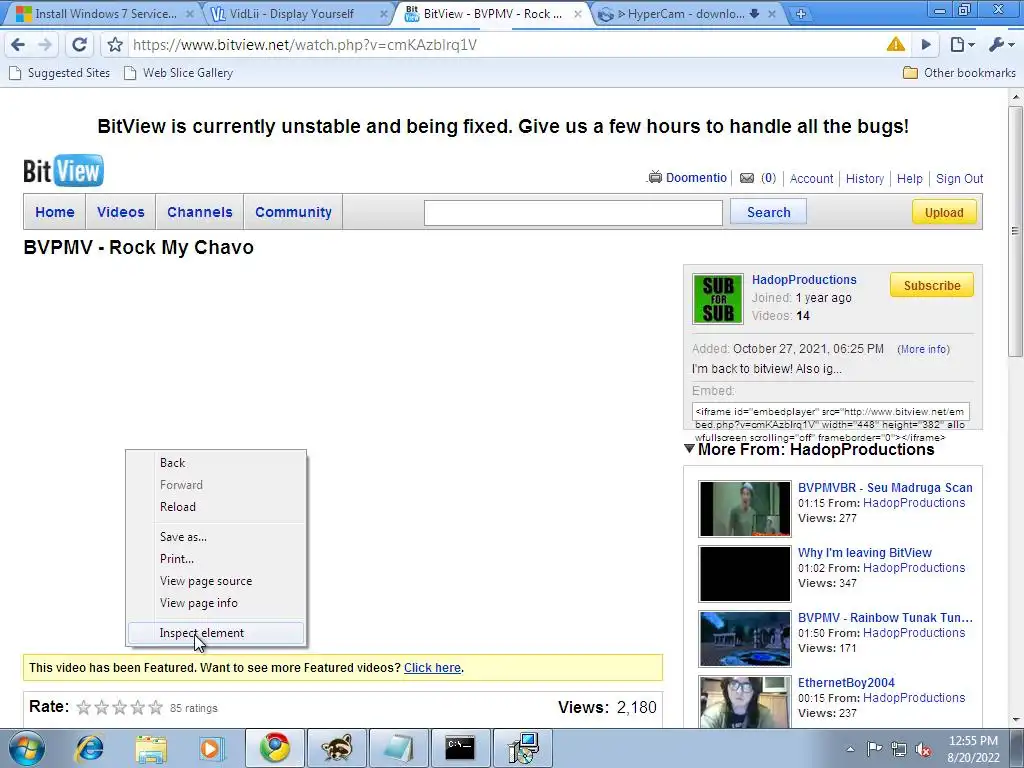Reload the page with the refresh icon
The height and width of the screenshot is (768, 1024).
[79, 44]
